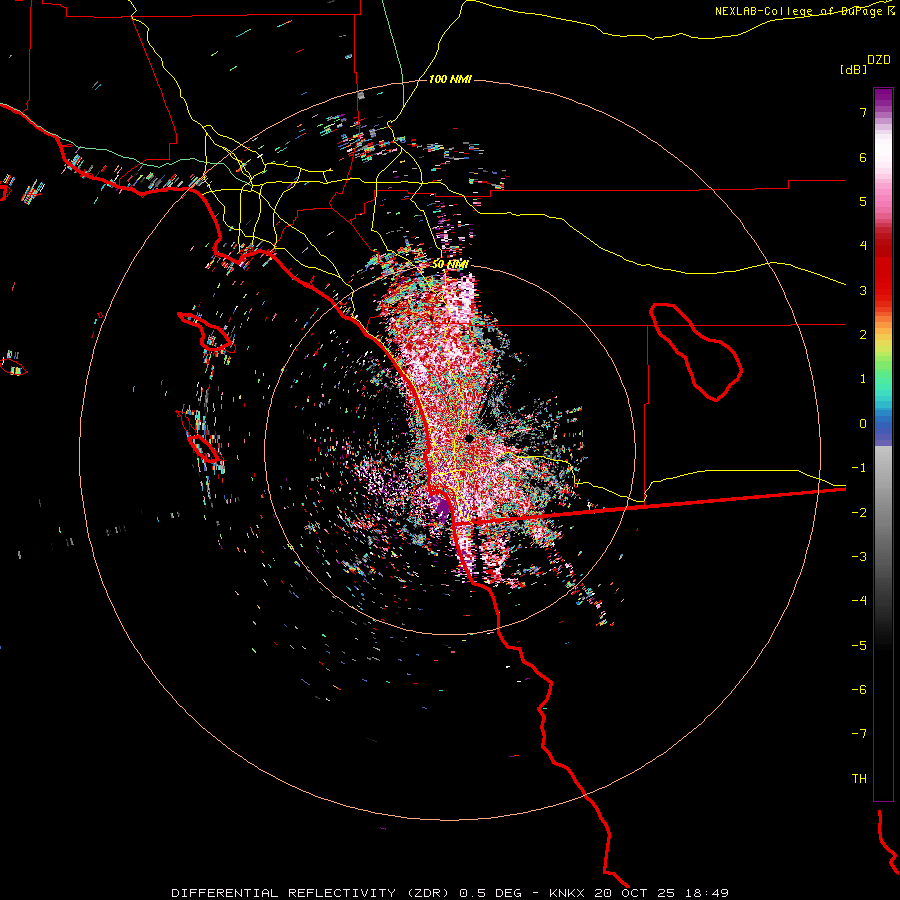Click the 18:49 timestamp
The width and height of the screenshot is (900, 900).
(709, 893)
